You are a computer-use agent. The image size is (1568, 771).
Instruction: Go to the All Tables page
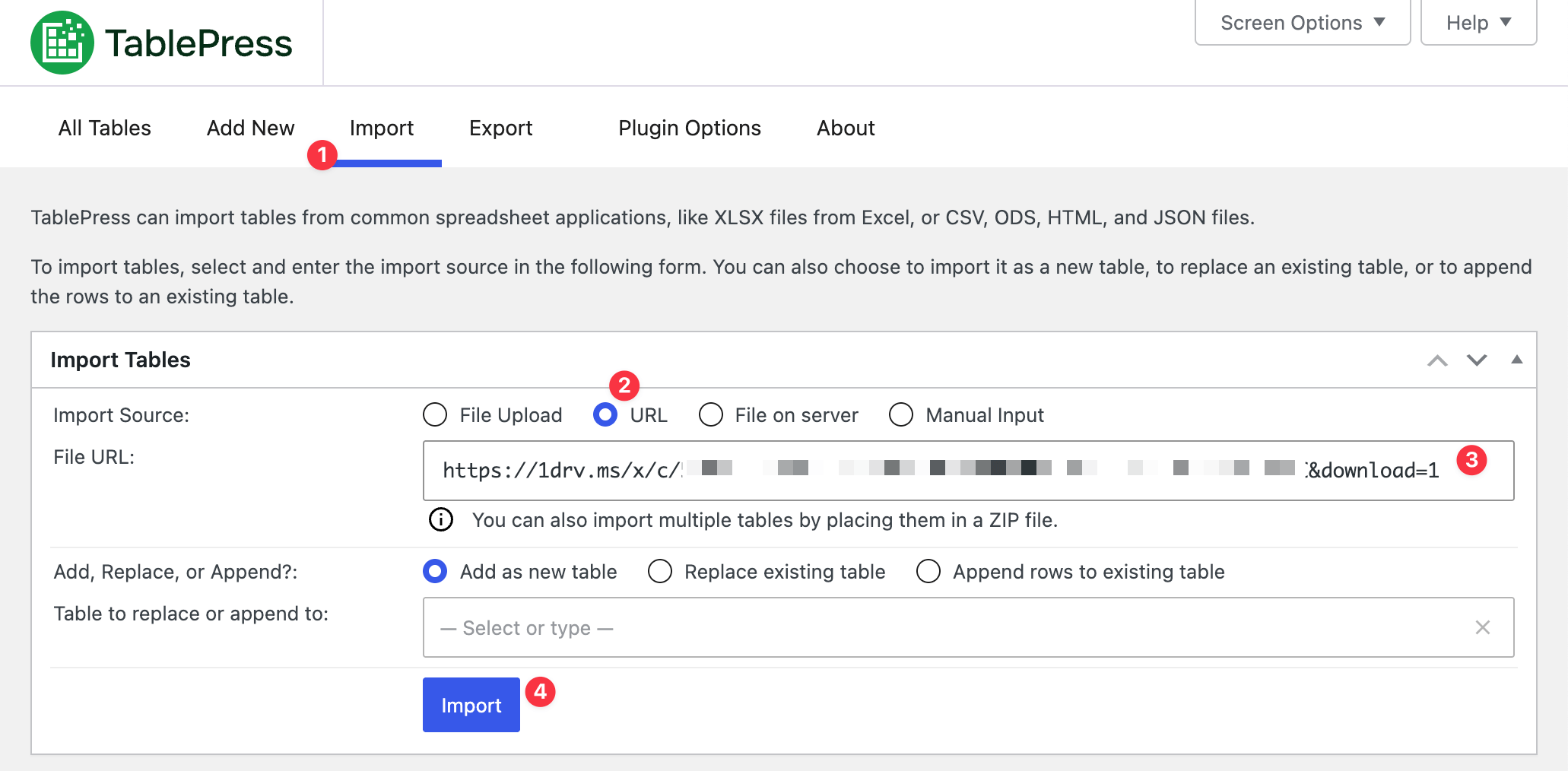tap(104, 128)
